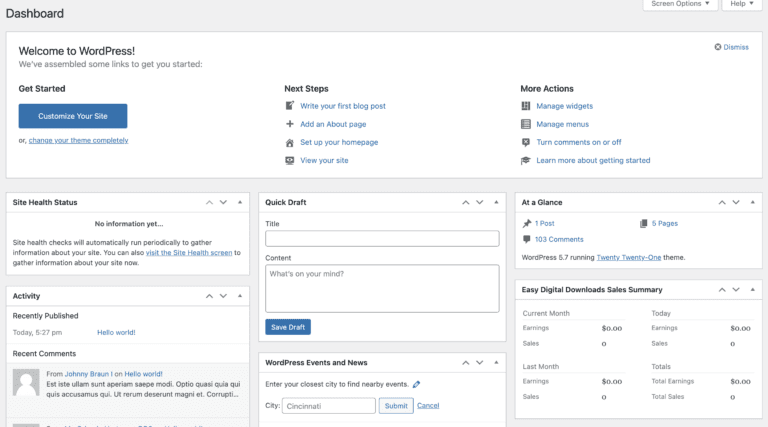Open the Manage menus link
Viewport: 768px width, 427px height.
coord(562,124)
